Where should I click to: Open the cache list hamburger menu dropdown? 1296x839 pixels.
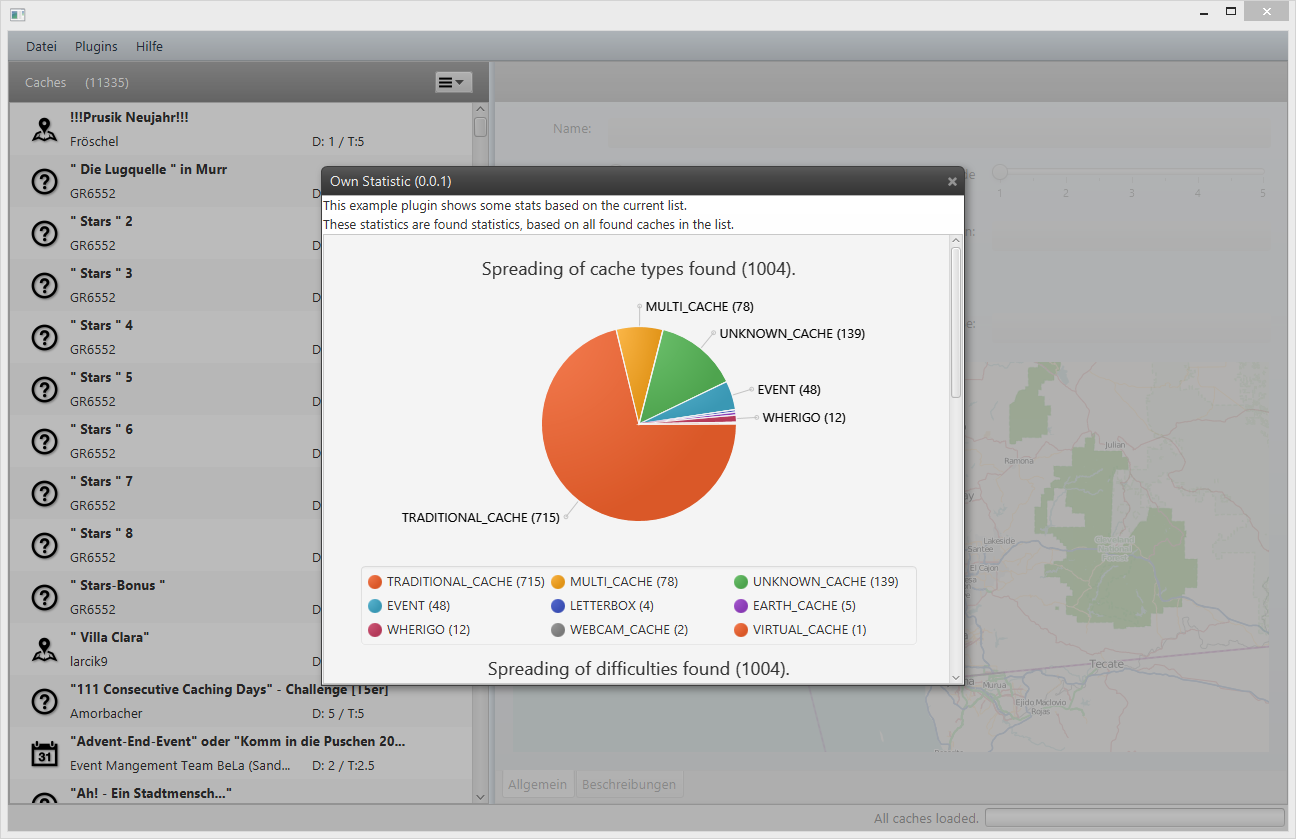[453, 83]
